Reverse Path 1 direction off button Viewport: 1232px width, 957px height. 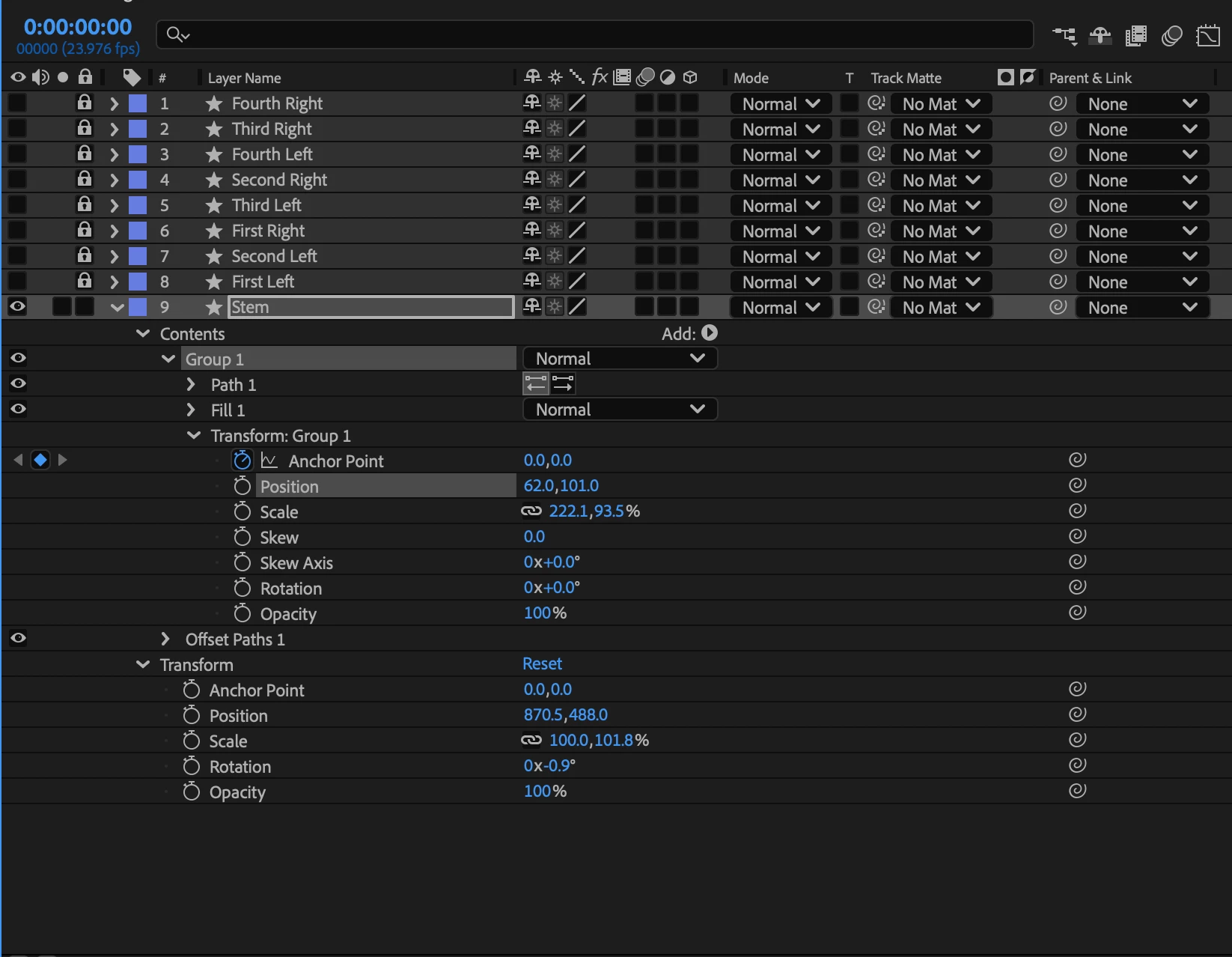535,384
